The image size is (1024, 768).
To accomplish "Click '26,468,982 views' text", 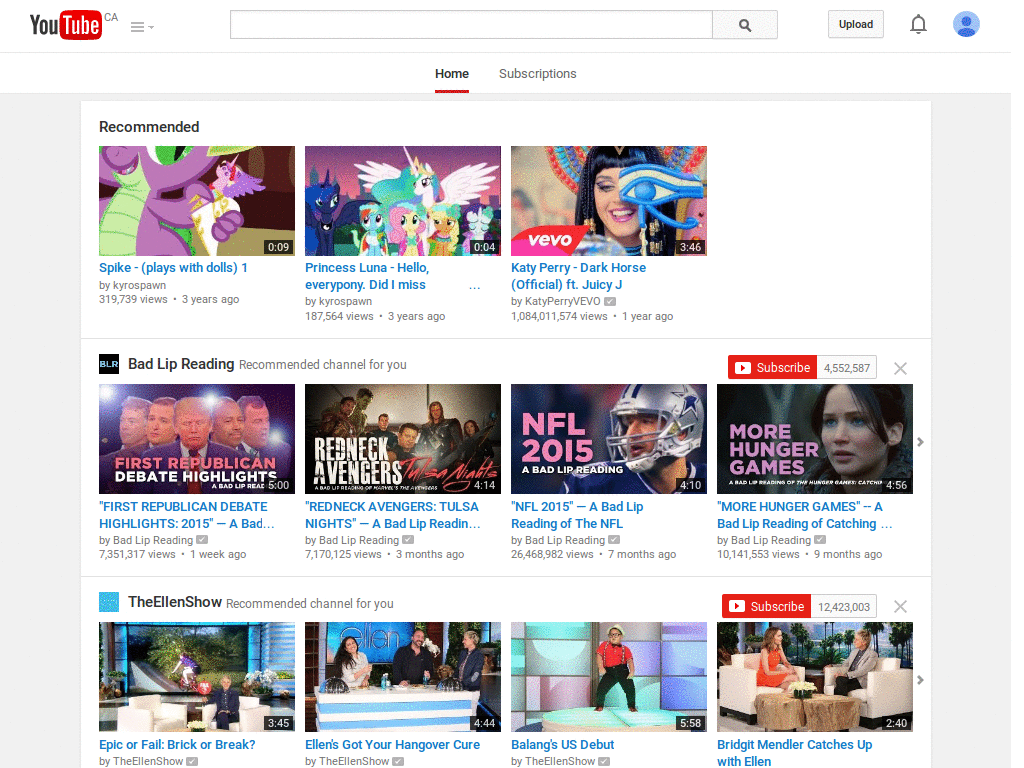I will 552,554.
